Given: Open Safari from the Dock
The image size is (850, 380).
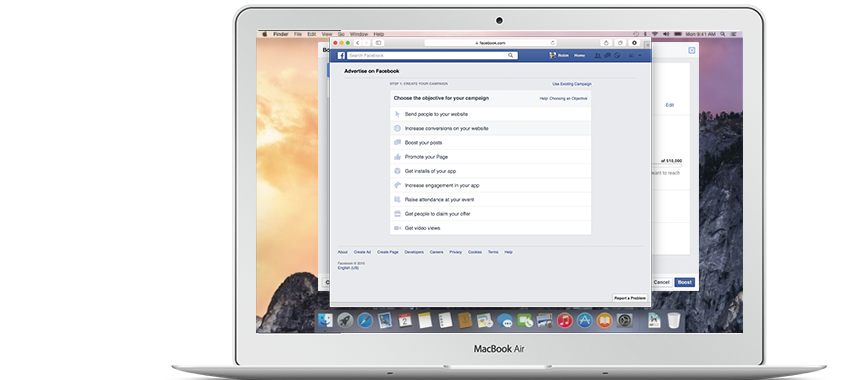Looking at the screenshot, I should 365,320.
